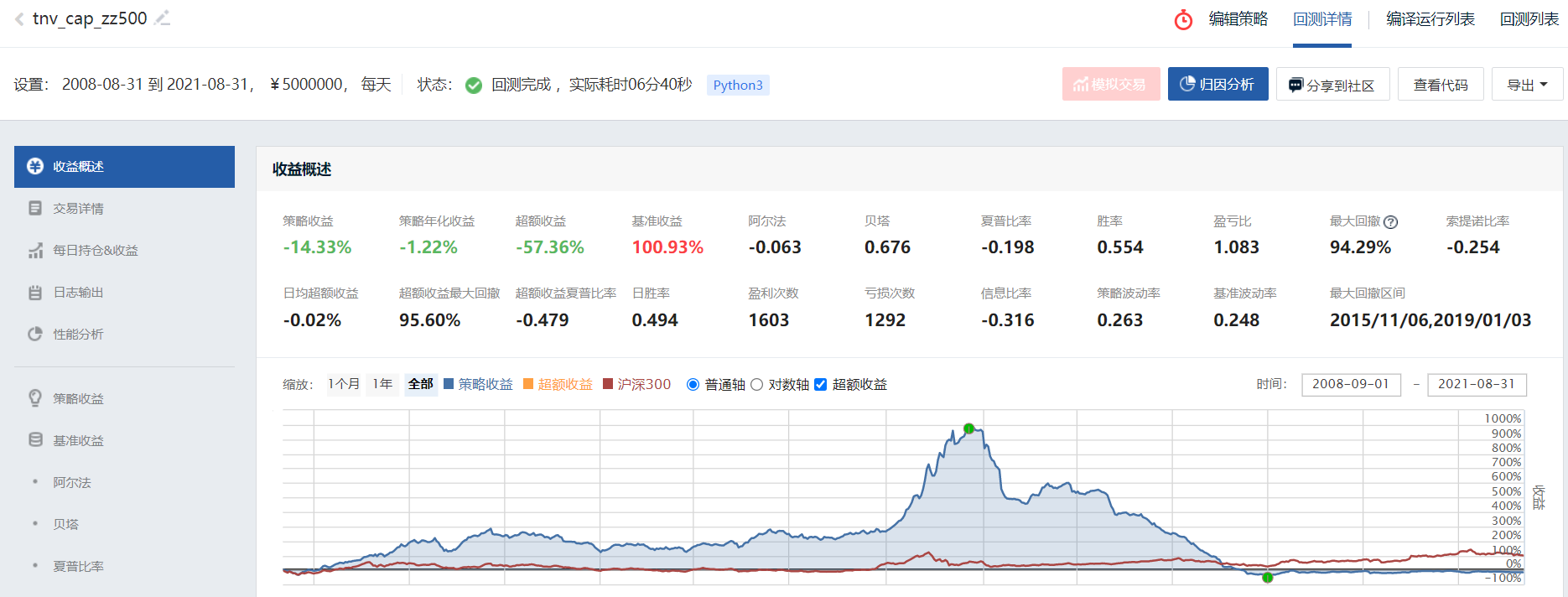
Task: Click 夏普比率 value -0.198
Action: (1008, 247)
